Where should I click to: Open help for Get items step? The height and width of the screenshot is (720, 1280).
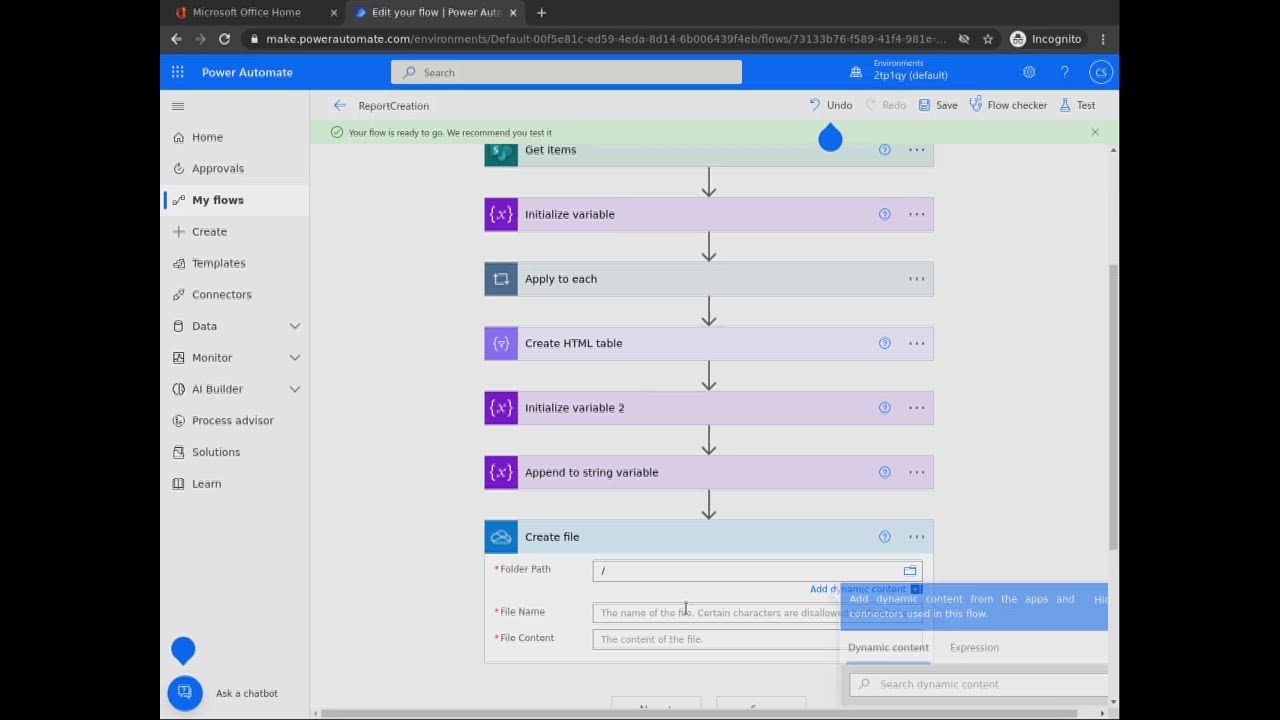(x=884, y=150)
